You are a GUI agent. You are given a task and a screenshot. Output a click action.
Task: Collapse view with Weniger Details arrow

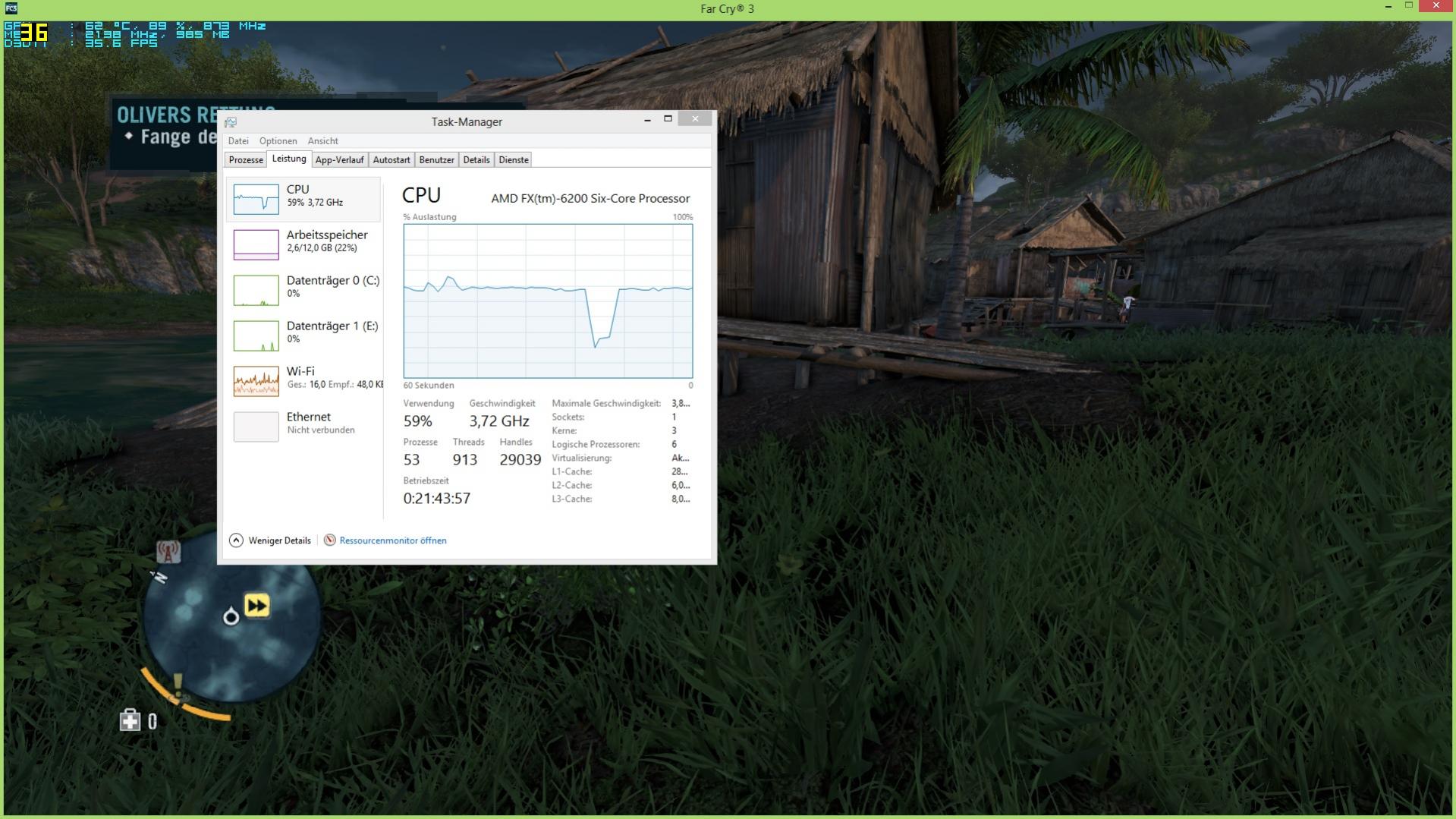pos(236,540)
